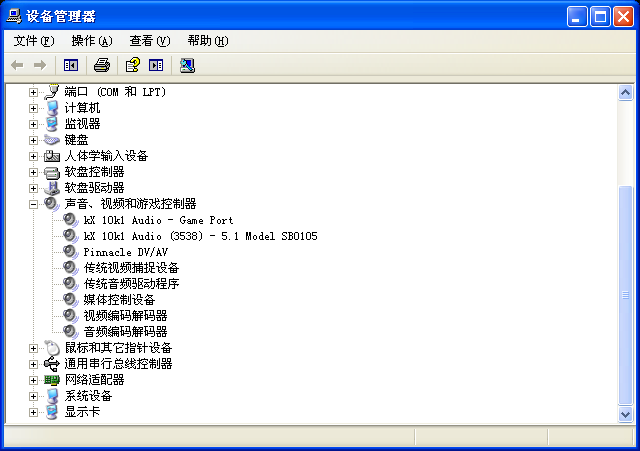Viewport: 640px width, 451px height.
Task: Click Scan for hardware changes toolbar icon
Action: (187, 65)
